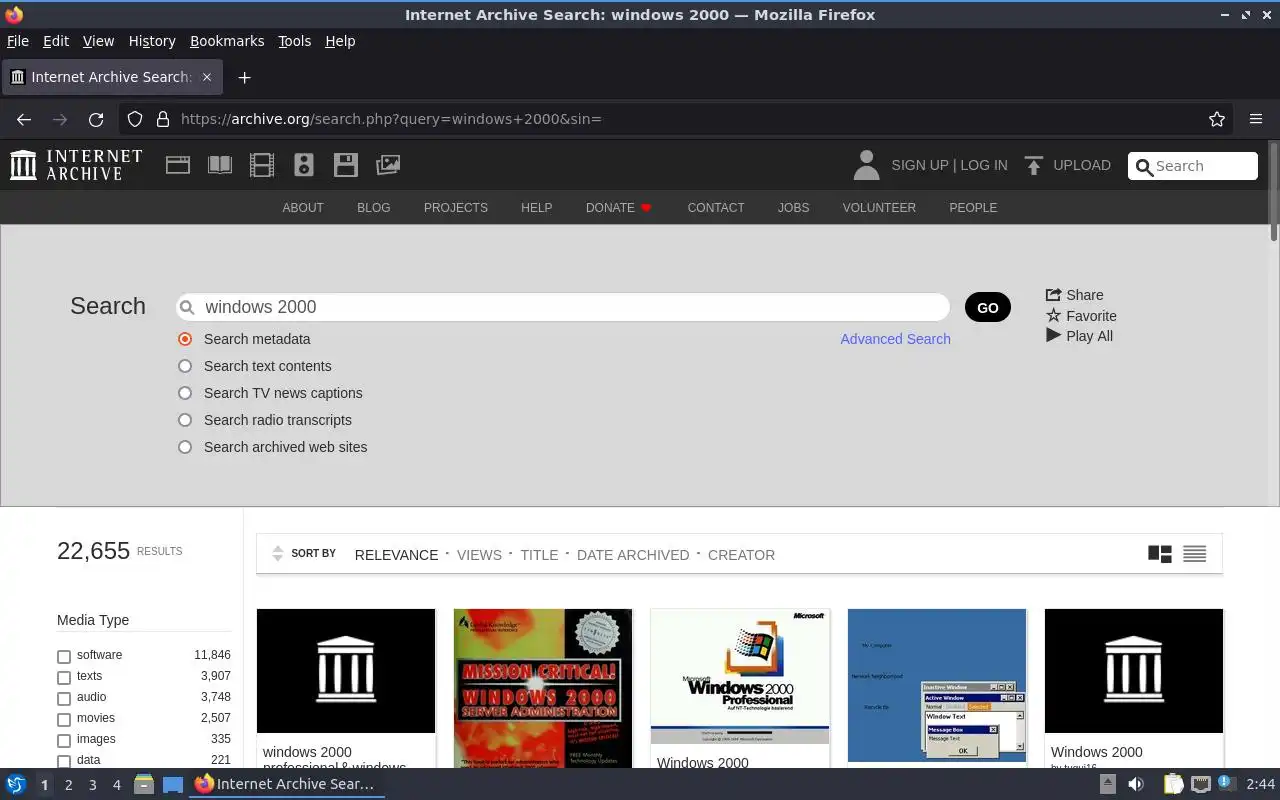
Task: Click SIGN UP link
Action: point(920,165)
